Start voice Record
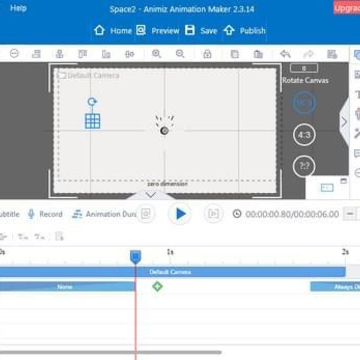Screen dimensions: 360x360 (45, 214)
